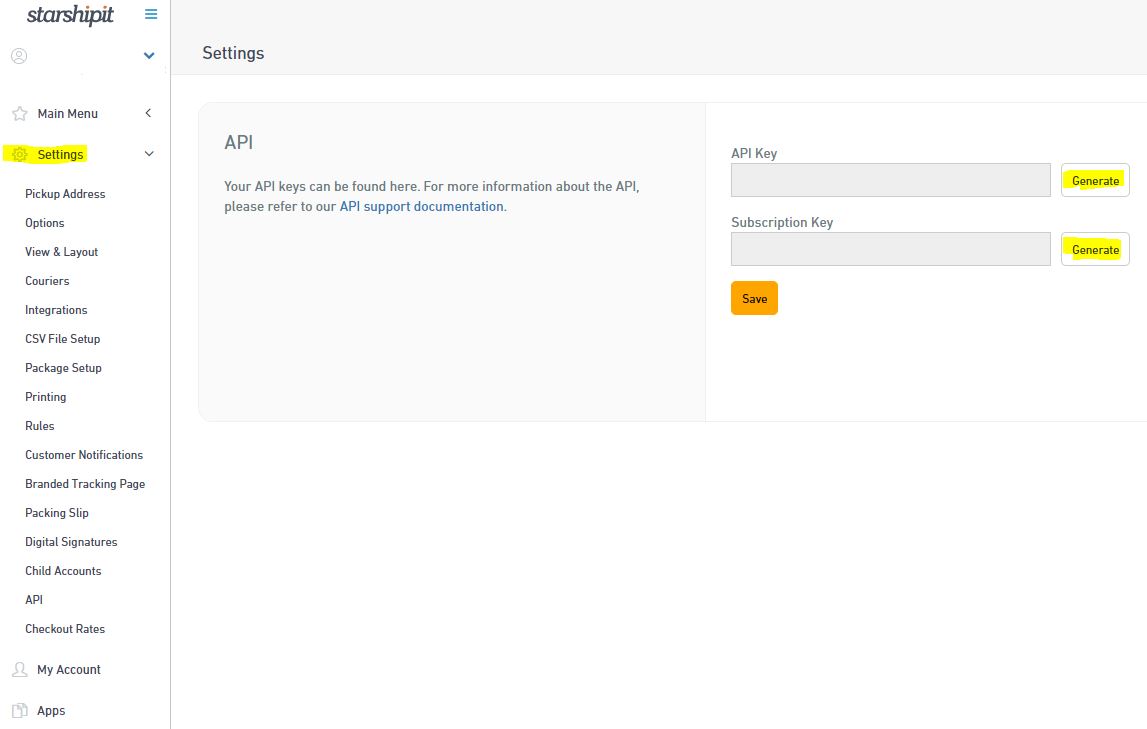The image size is (1147, 729).
Task: Click the My Account person icon
Action: [19, 669]
